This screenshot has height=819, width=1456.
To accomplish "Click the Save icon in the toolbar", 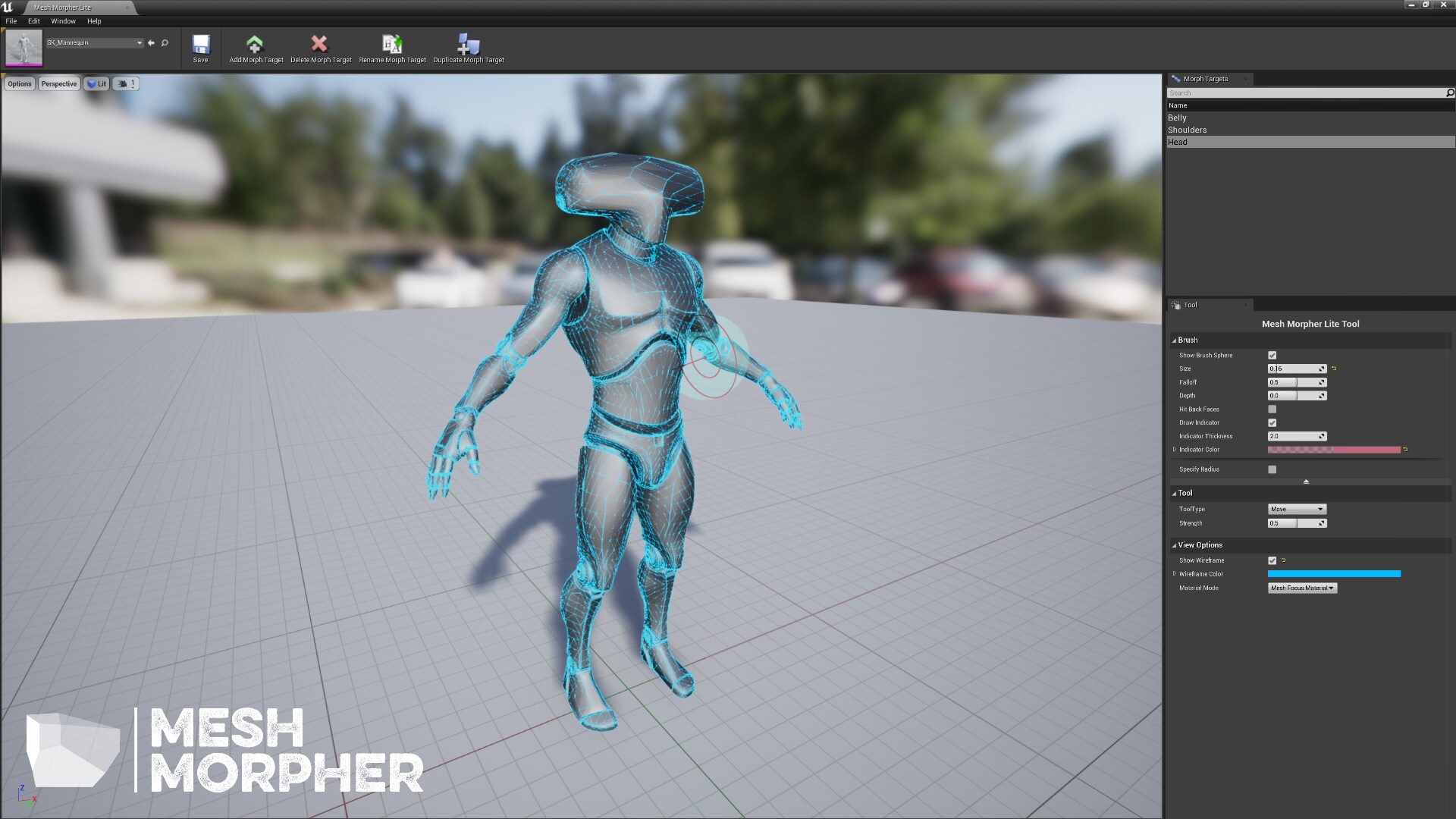I will coord(199,45).
